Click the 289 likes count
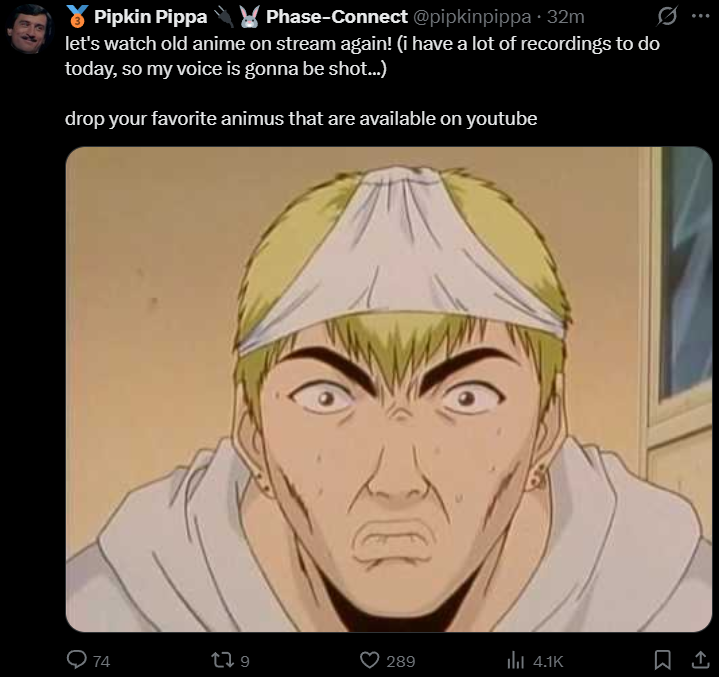Image resolution: width=719 pixels, height=677 pixels. click(401, 661)
